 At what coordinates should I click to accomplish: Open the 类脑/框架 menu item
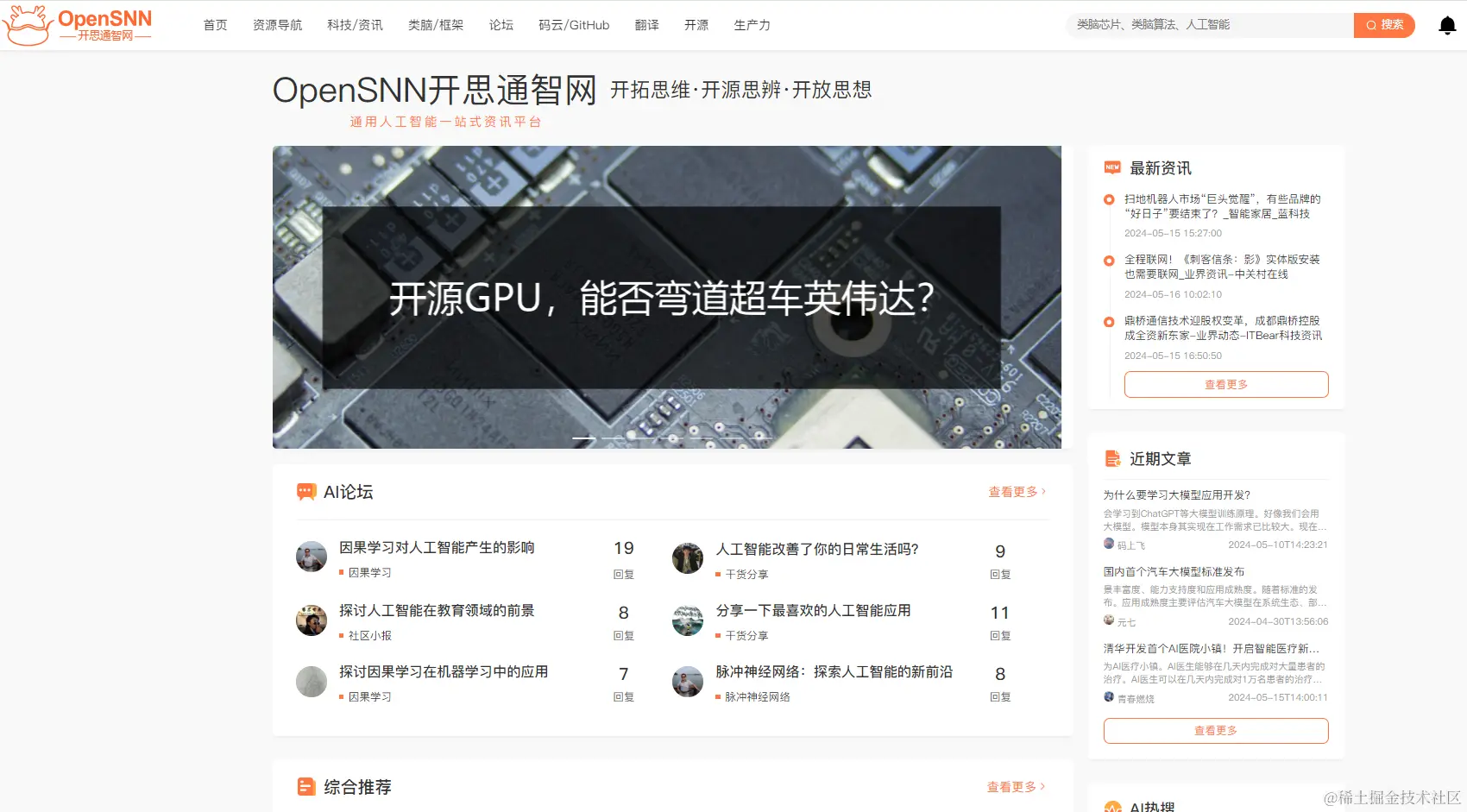click(436, 25)
